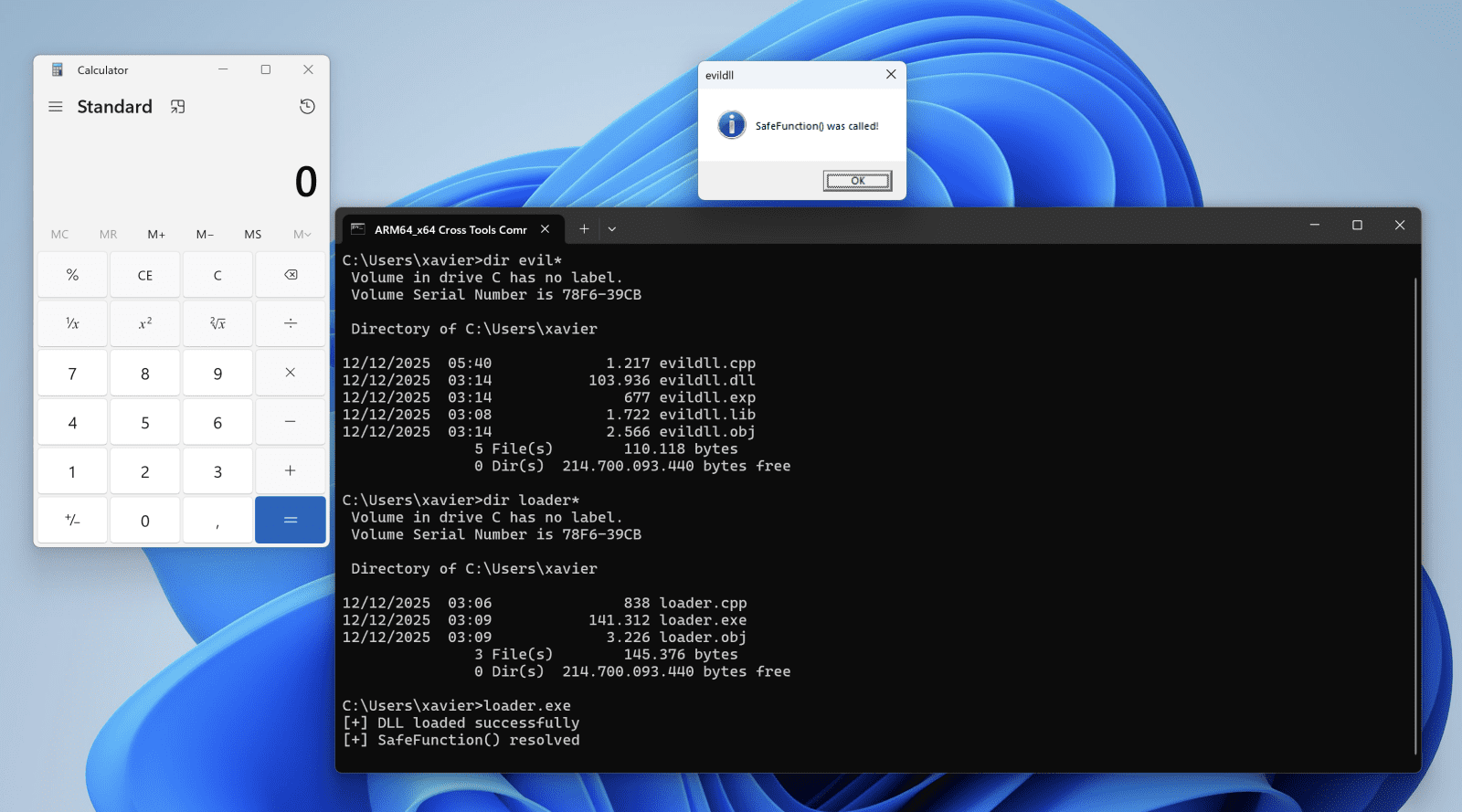Click the square root function button
This screenshot has width=1462, height=812.
click(x=217, y=323)
